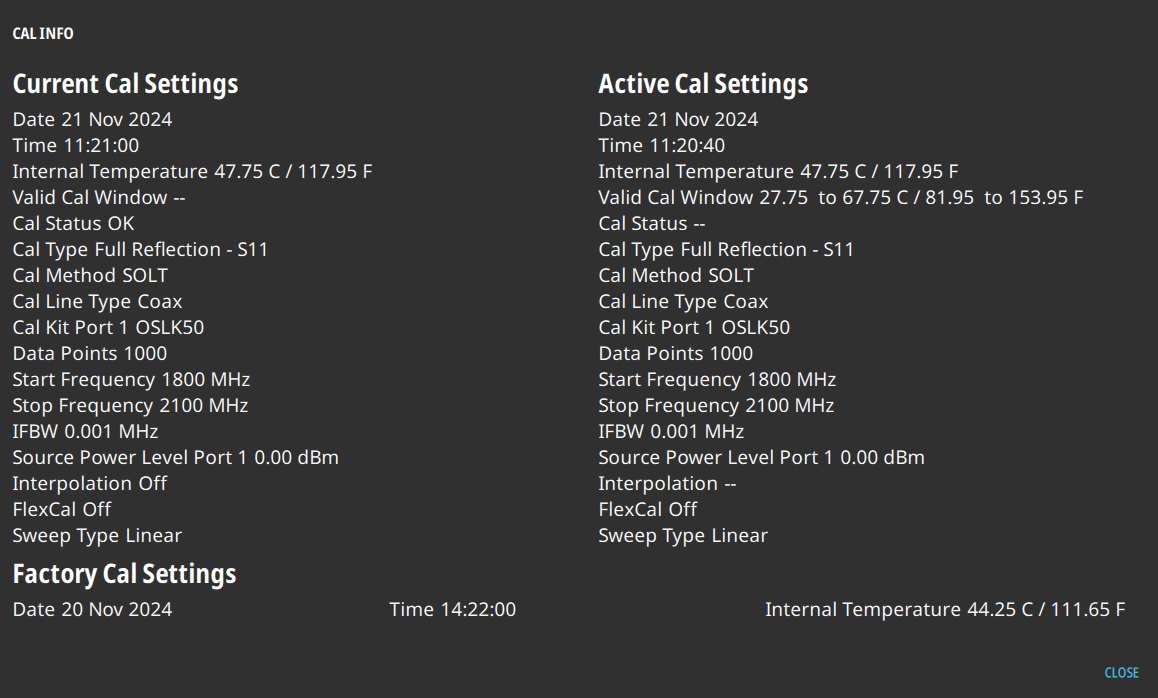
Task: Click the Factory Cal Settings heading
Action: 124,574
